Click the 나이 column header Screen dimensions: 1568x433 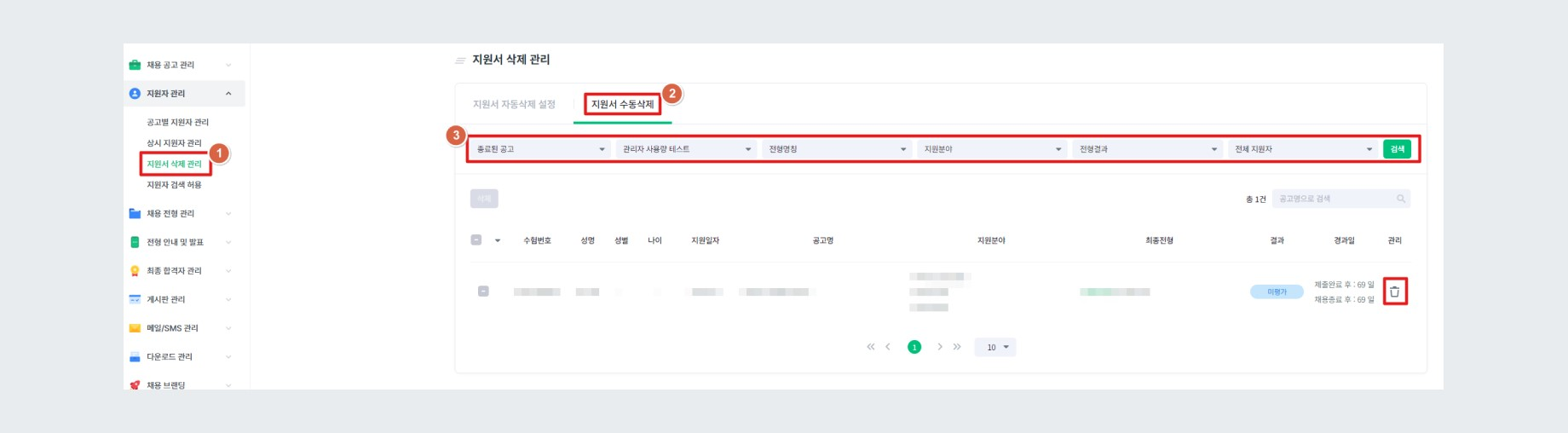tap(654, 240)
